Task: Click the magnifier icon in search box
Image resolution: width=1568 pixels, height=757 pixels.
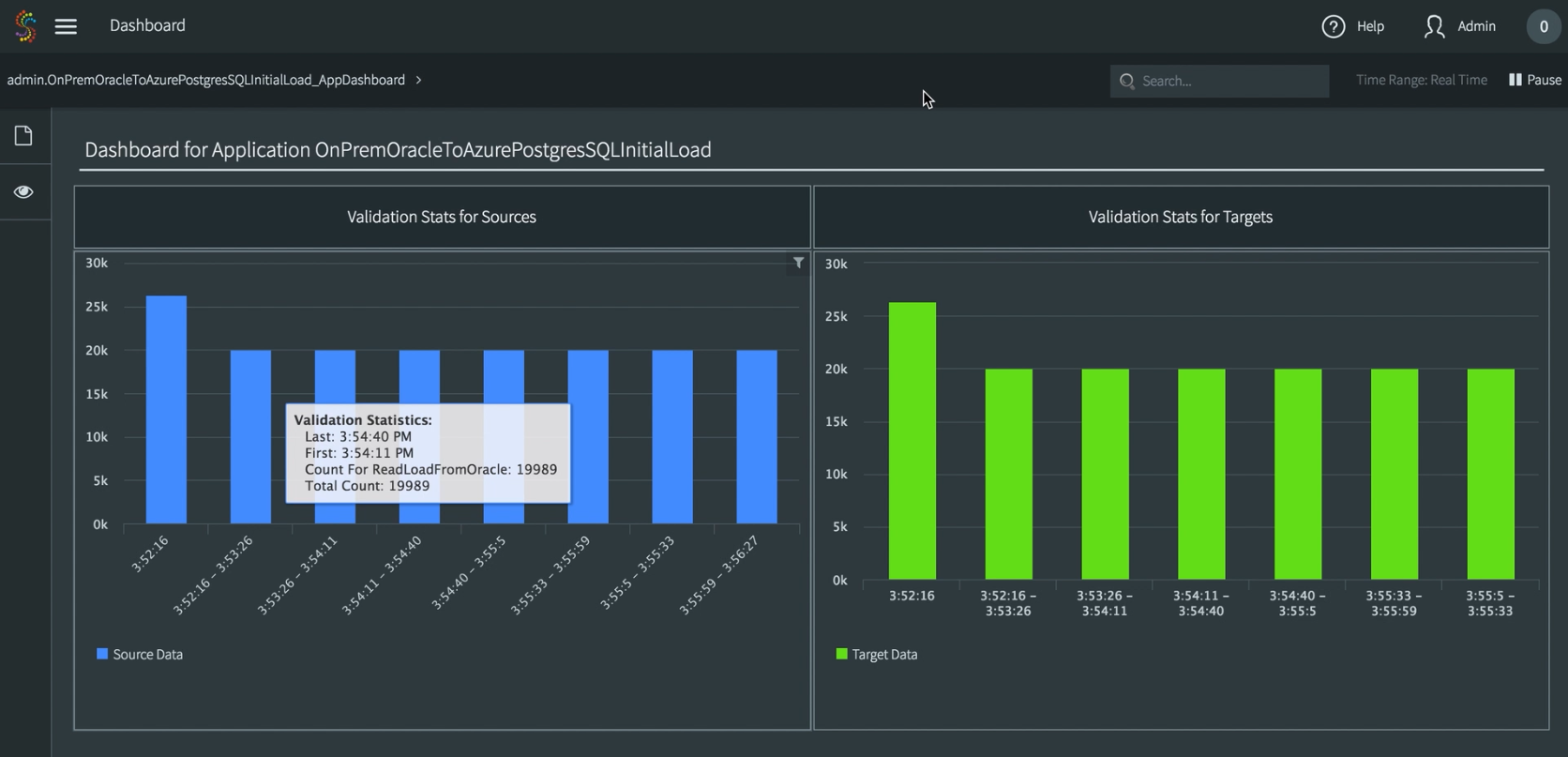Action: 1127,81
